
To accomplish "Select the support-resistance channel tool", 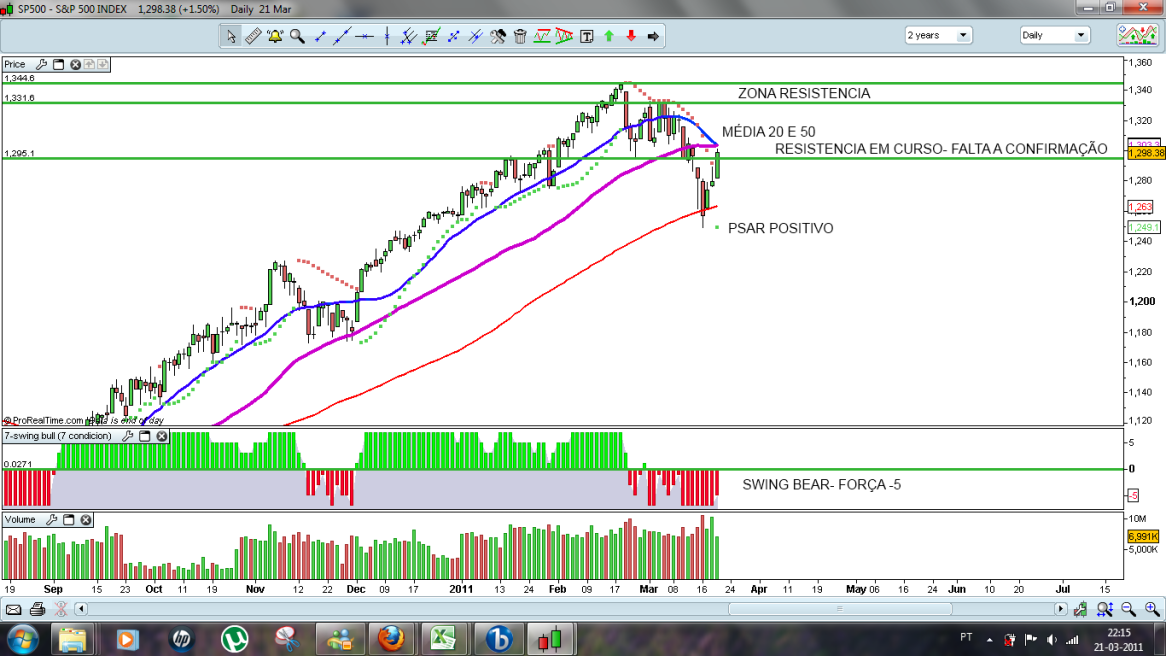I will (x=542, y=36).
